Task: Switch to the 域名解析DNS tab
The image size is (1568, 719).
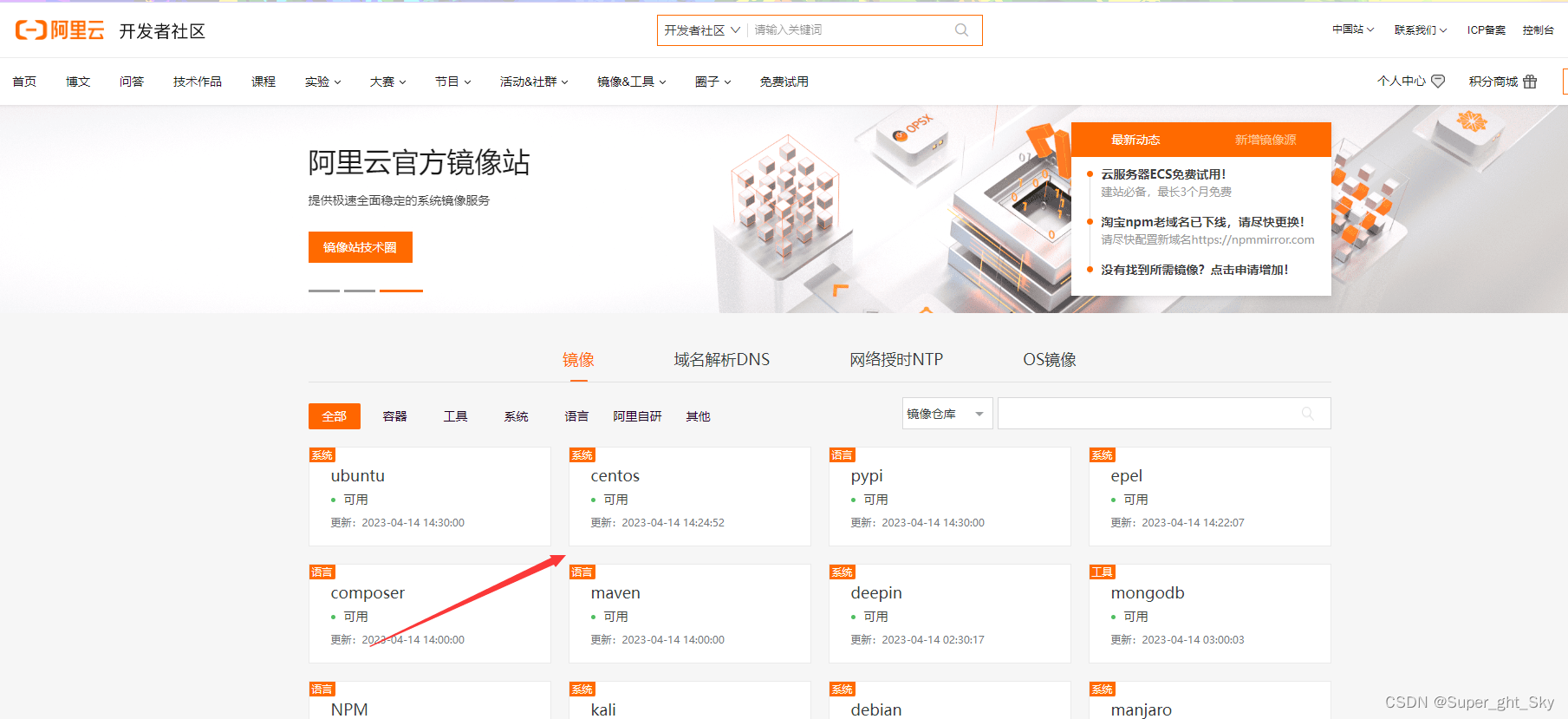Action: pos(722,359)
